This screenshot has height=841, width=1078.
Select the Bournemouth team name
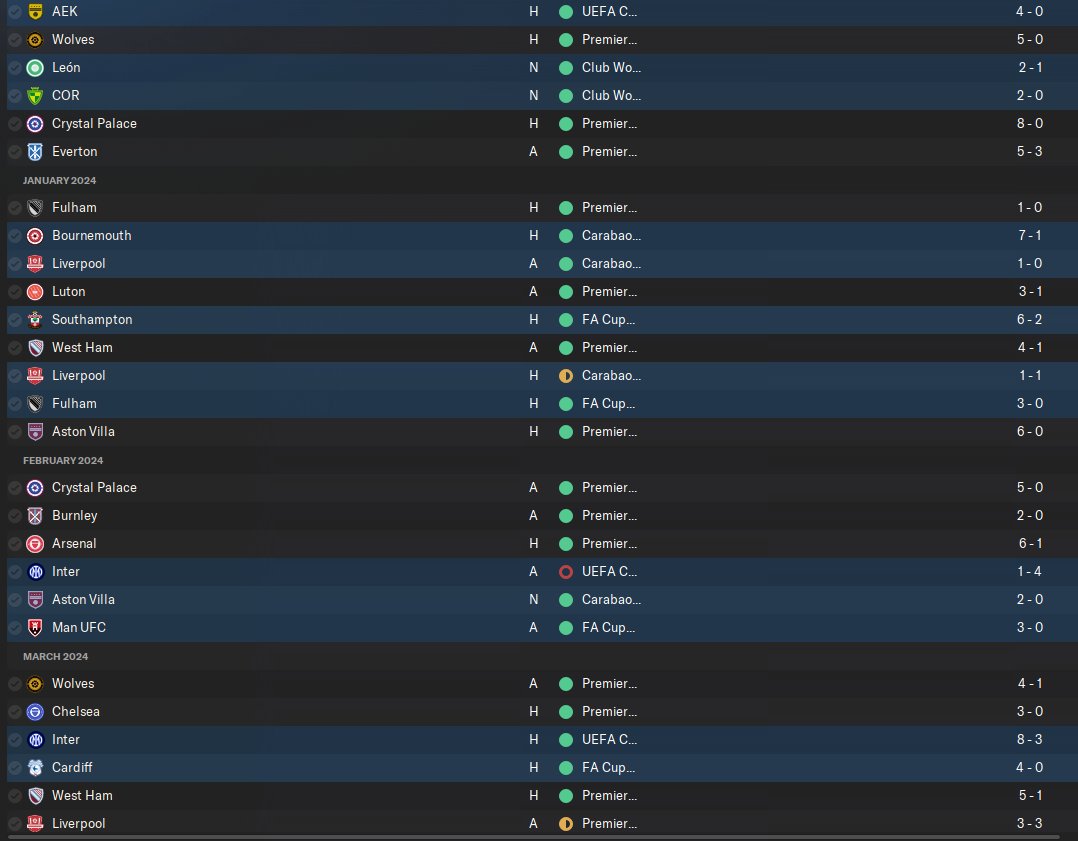pos(91,236)
